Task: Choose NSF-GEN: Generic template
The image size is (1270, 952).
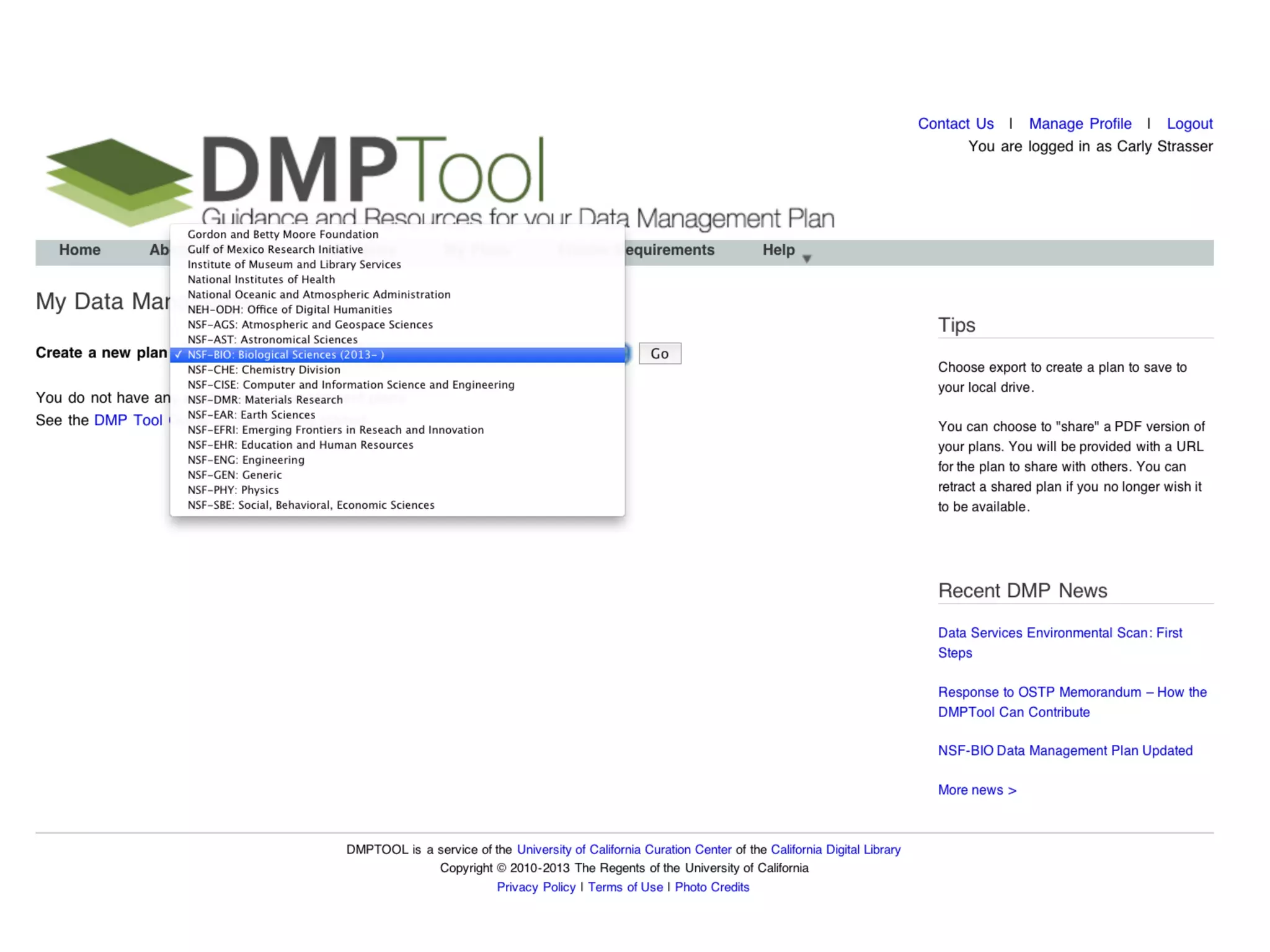Action: 234,475
